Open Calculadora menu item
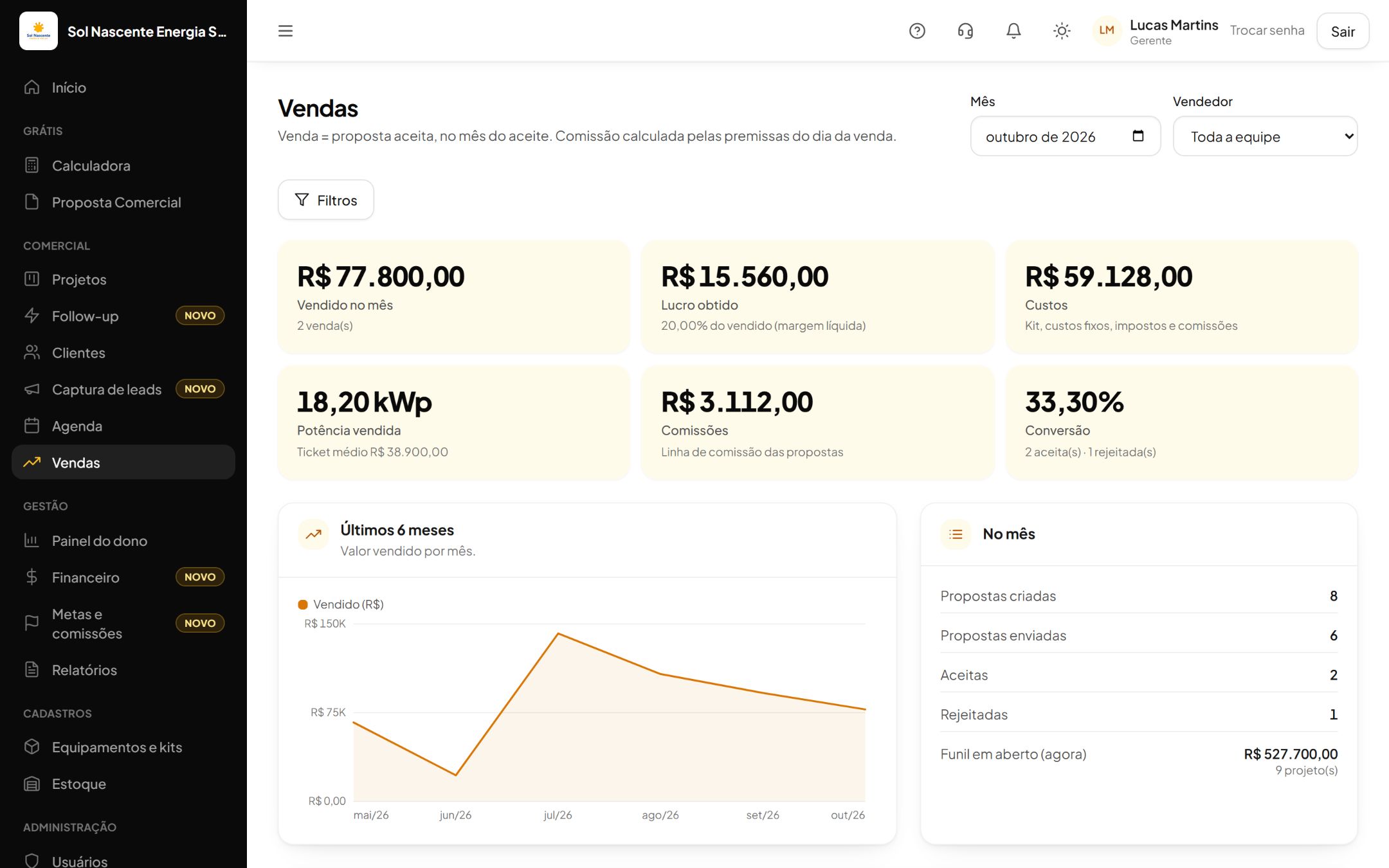The width and height of the screenshot is (1389, 868). click(x=123, y=165)
